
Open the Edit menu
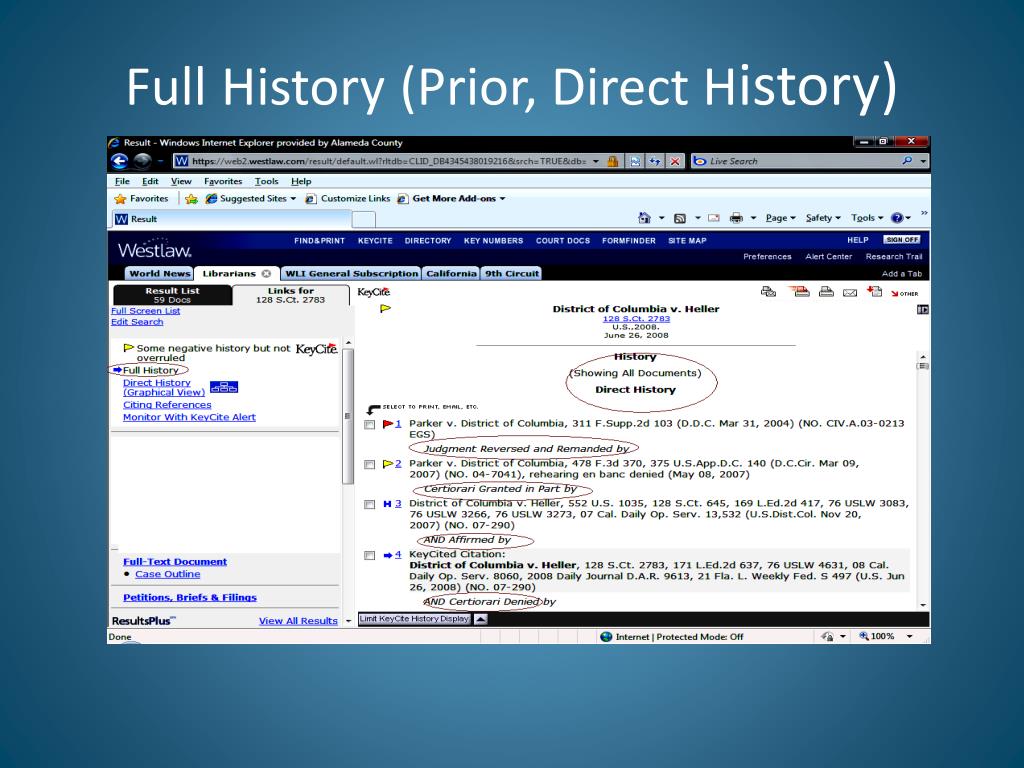[x=150, y=182]
